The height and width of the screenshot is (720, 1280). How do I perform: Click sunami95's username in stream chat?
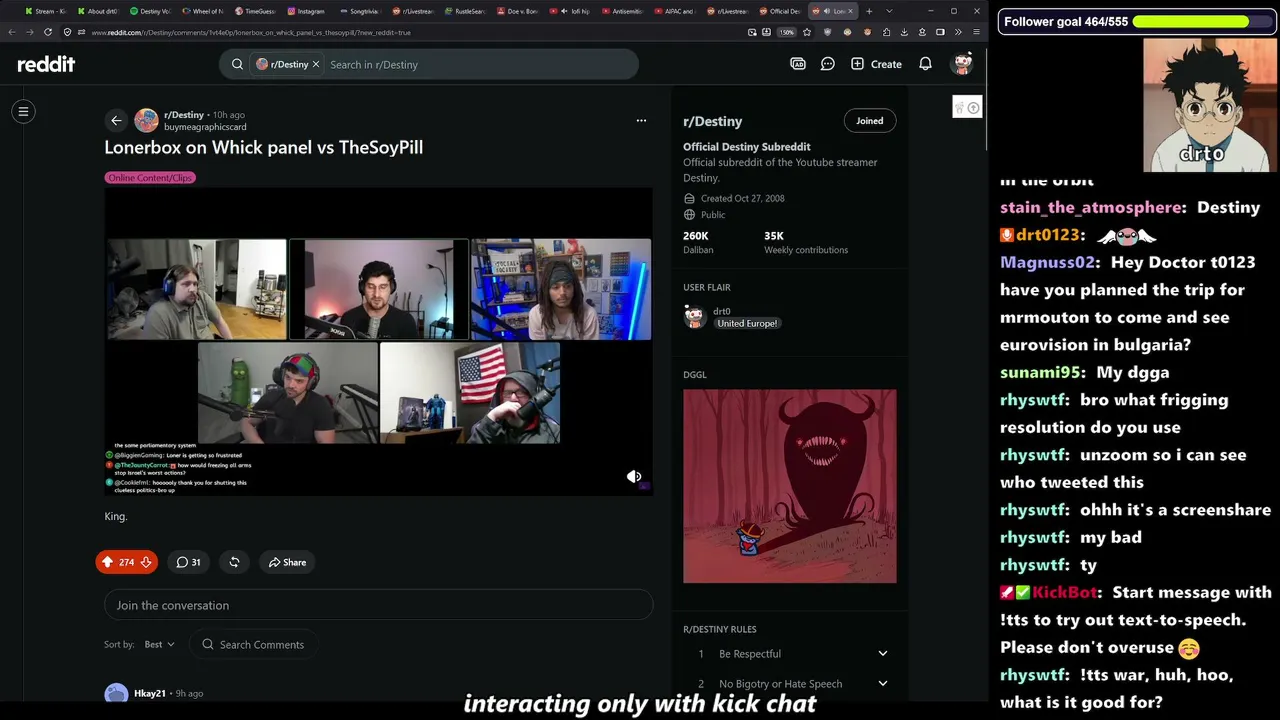pos(1041,372)
